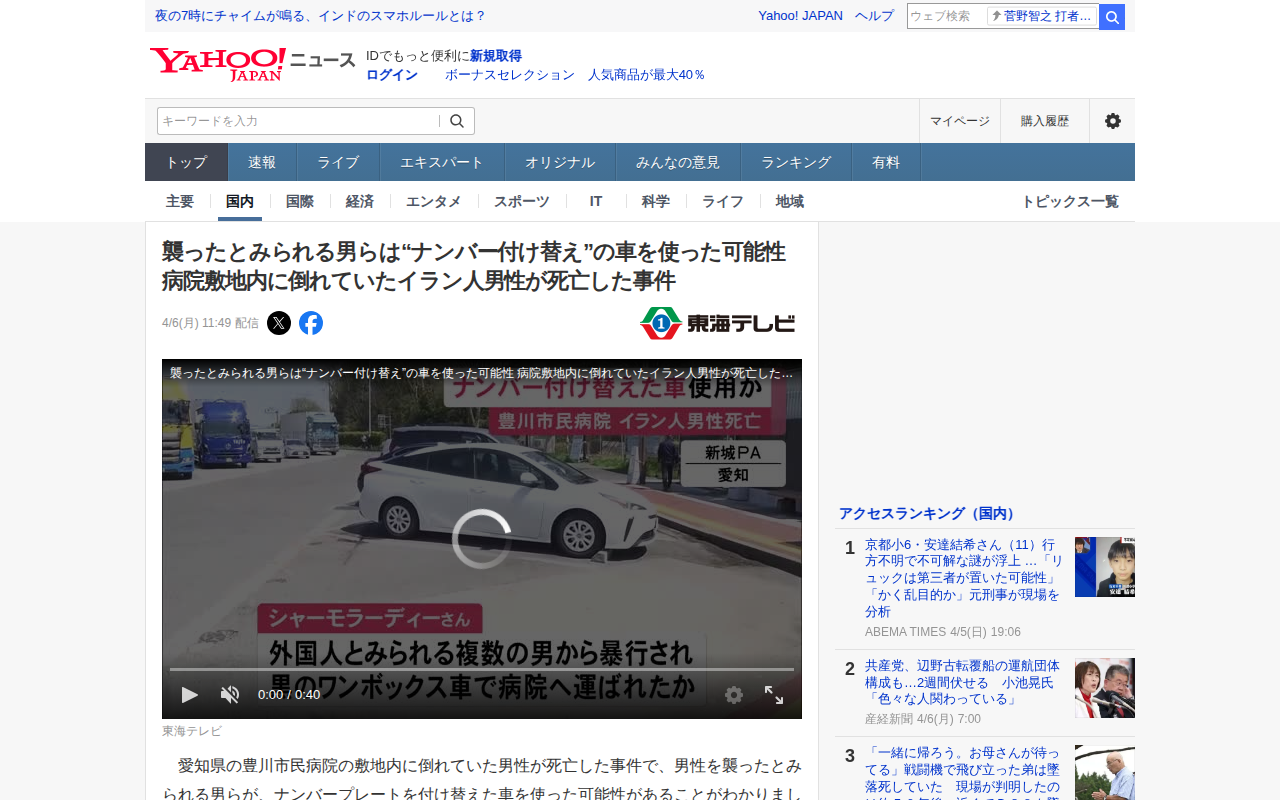Viewport: 1280px width, 800px height.
Task: Select the 主要 category
Action: click(x=180, y=201)
